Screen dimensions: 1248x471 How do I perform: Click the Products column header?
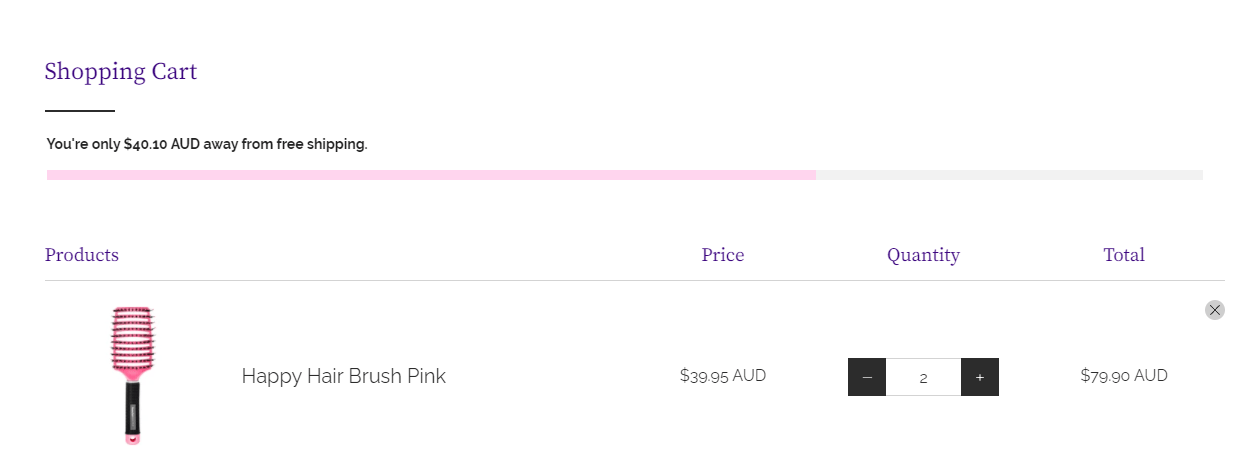pos(82,255)
